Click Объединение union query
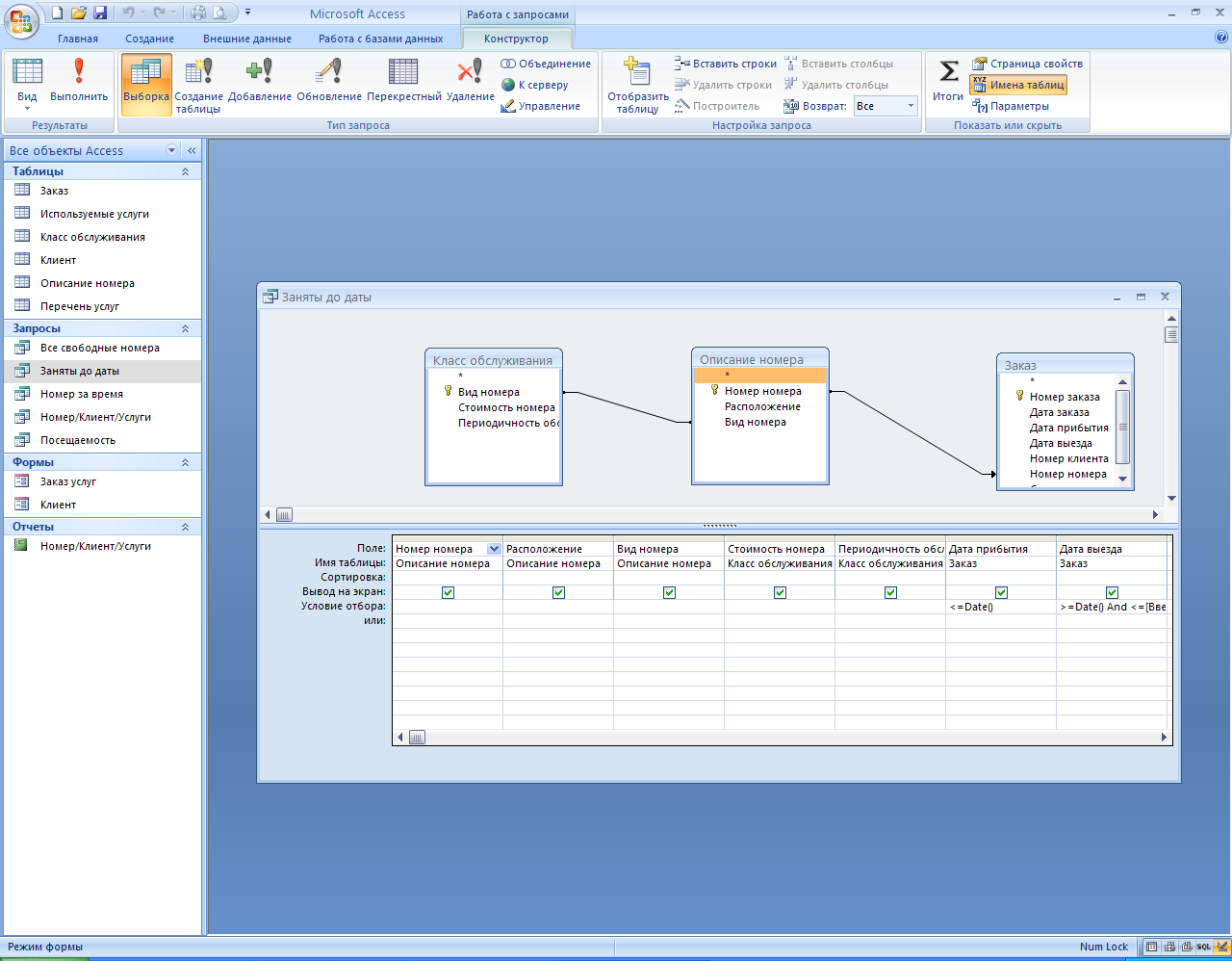The height and width of the screenshot is (961, 1232). coord(546,64)
